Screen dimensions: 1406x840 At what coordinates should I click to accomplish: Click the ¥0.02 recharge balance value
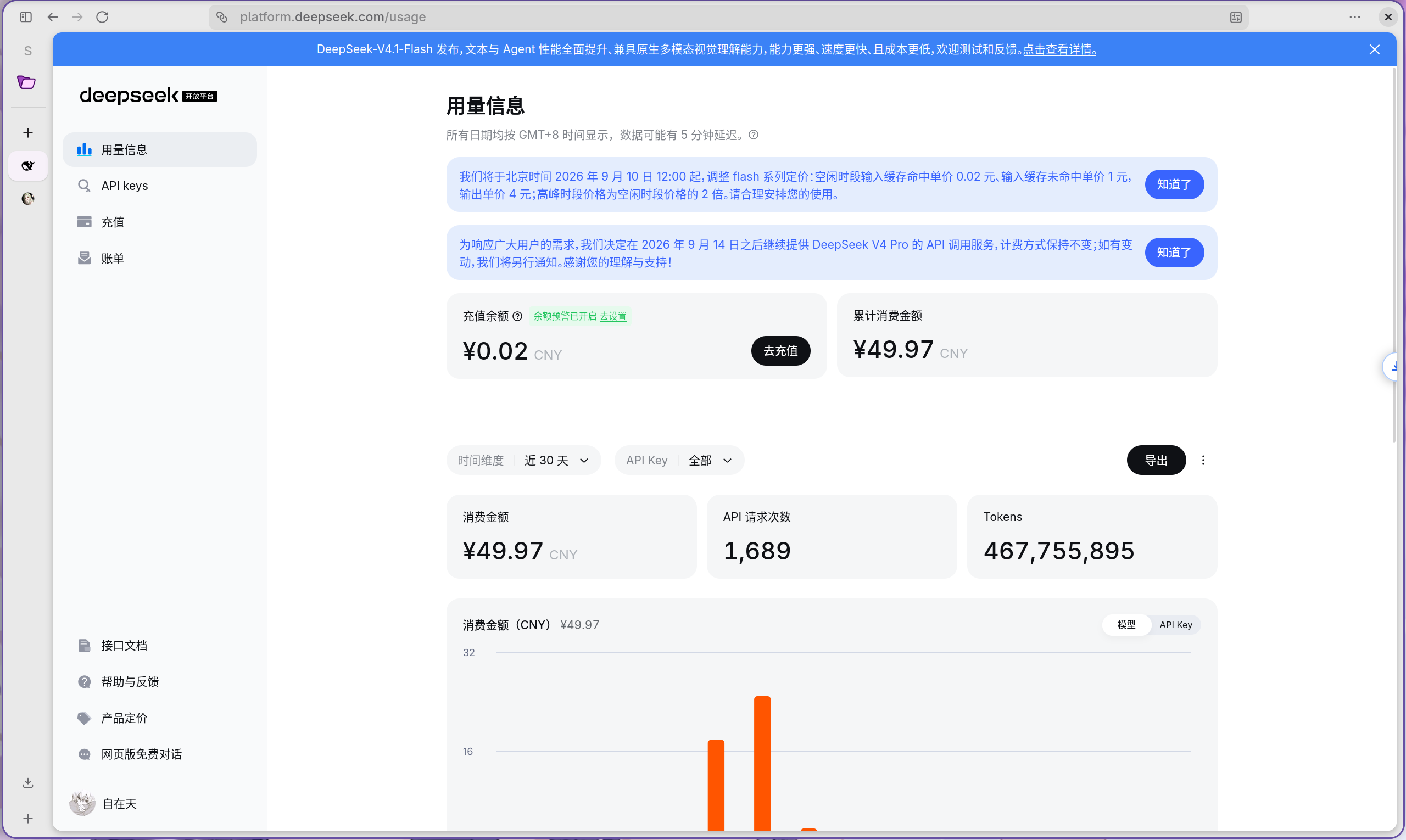495,351
